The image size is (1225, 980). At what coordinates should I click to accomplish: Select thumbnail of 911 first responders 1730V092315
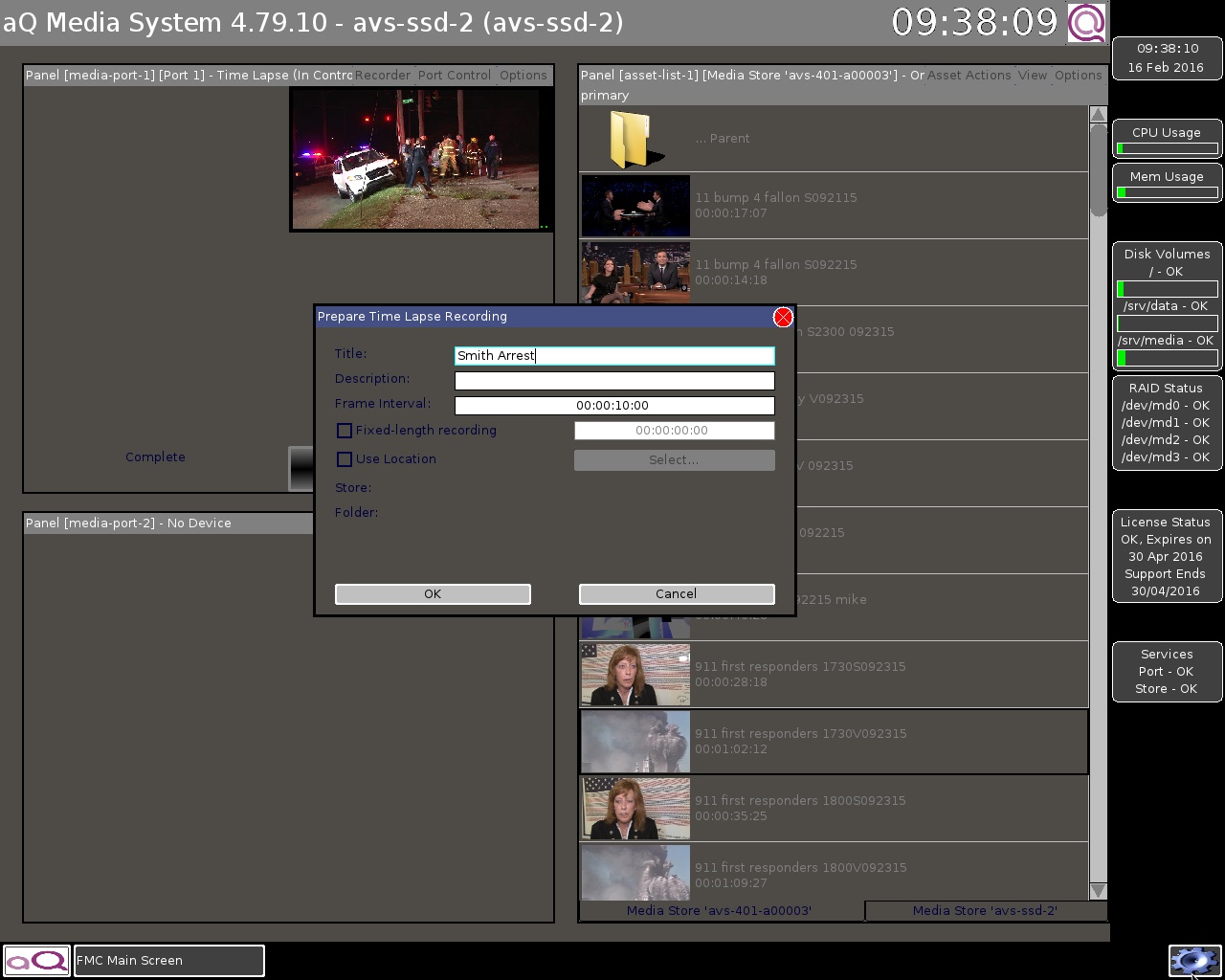[x=635, y=742]
